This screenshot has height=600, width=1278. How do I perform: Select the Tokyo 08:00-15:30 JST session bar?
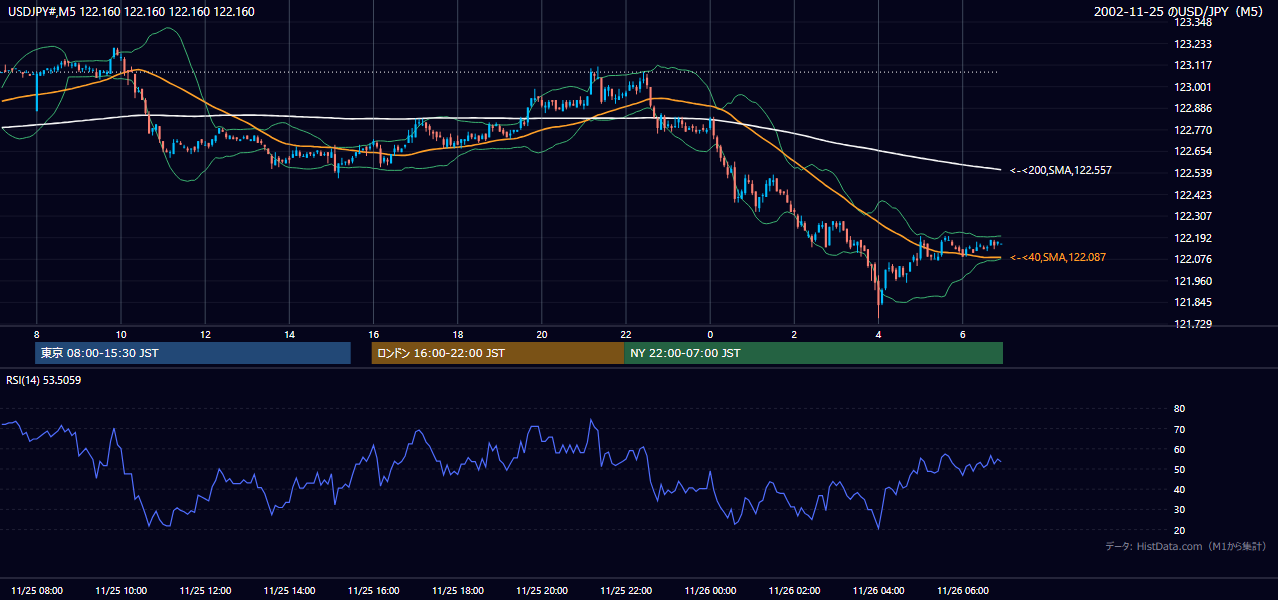193,353
